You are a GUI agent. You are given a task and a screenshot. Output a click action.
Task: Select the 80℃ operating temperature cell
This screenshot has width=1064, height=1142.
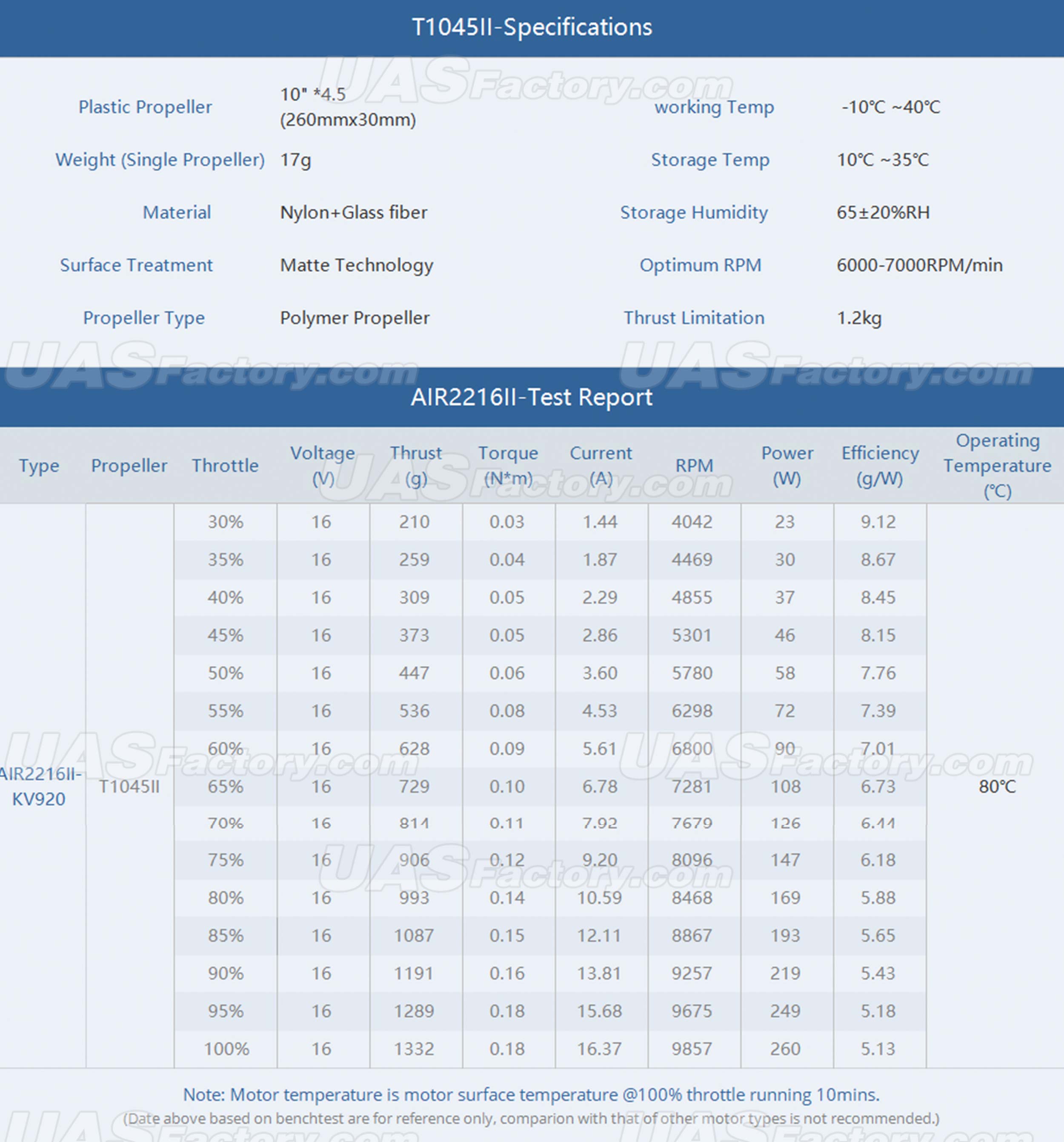pyautogui.click(x=997, y=787)
